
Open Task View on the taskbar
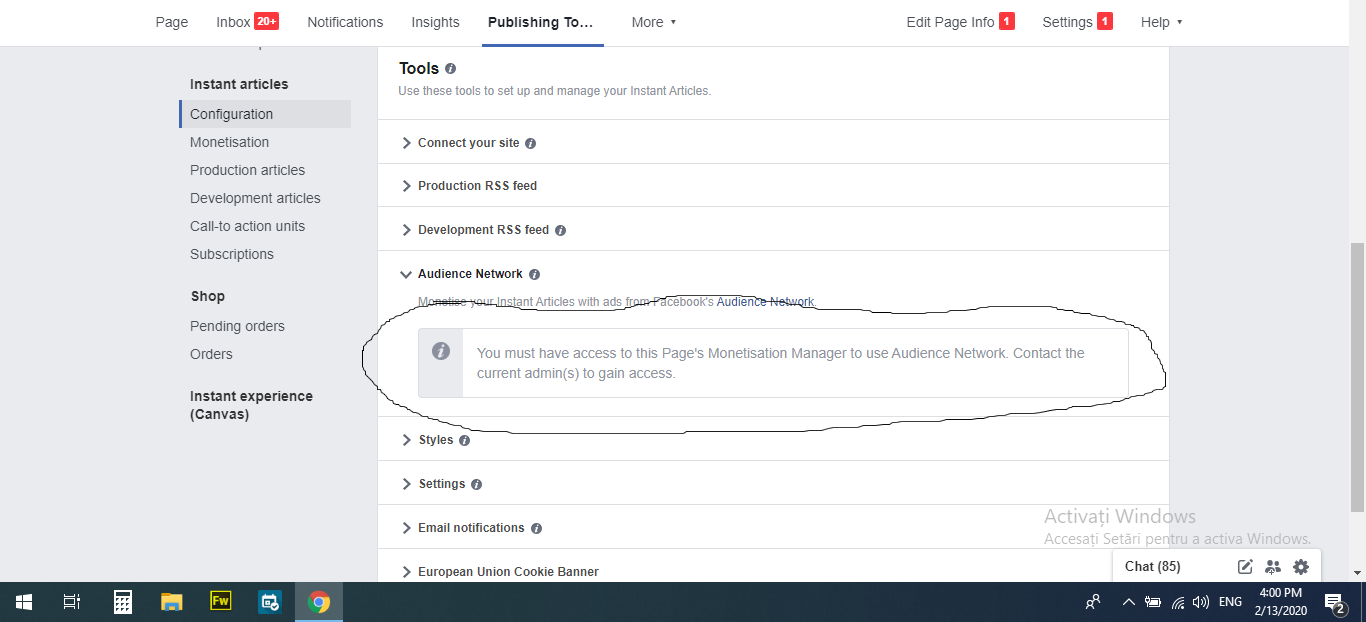72,602
